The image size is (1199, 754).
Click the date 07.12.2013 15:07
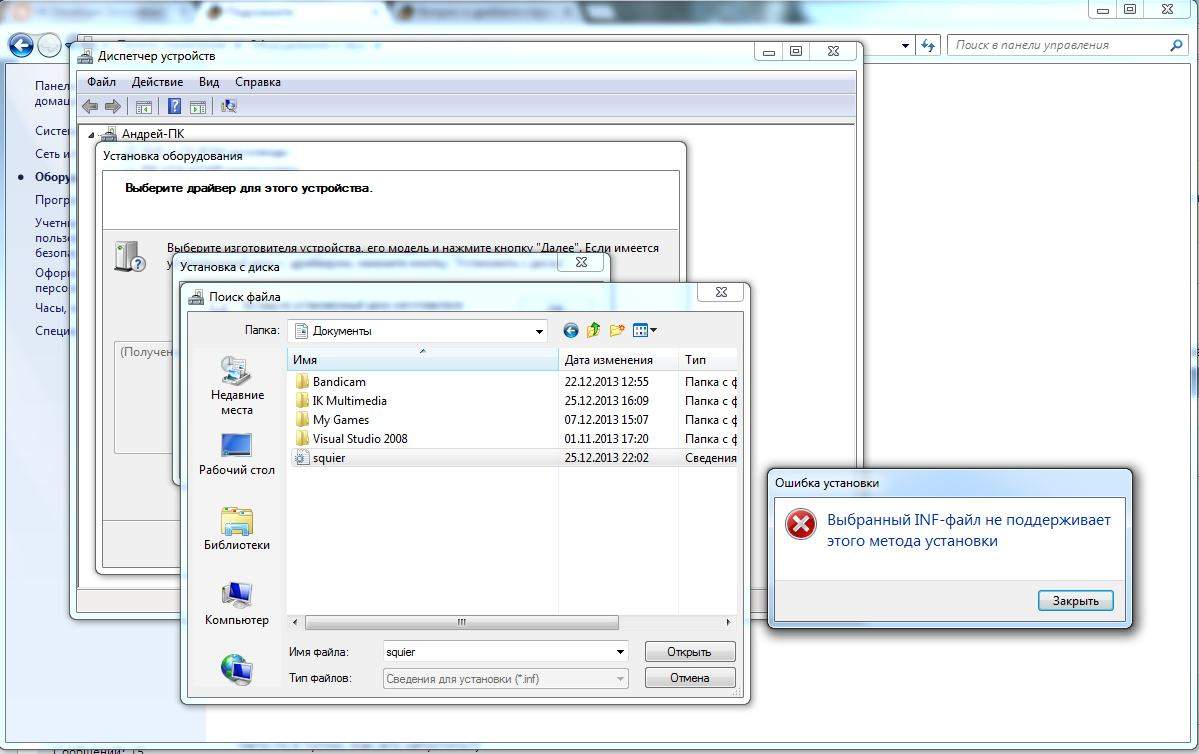pyautogui.click(x=606, y=420)
